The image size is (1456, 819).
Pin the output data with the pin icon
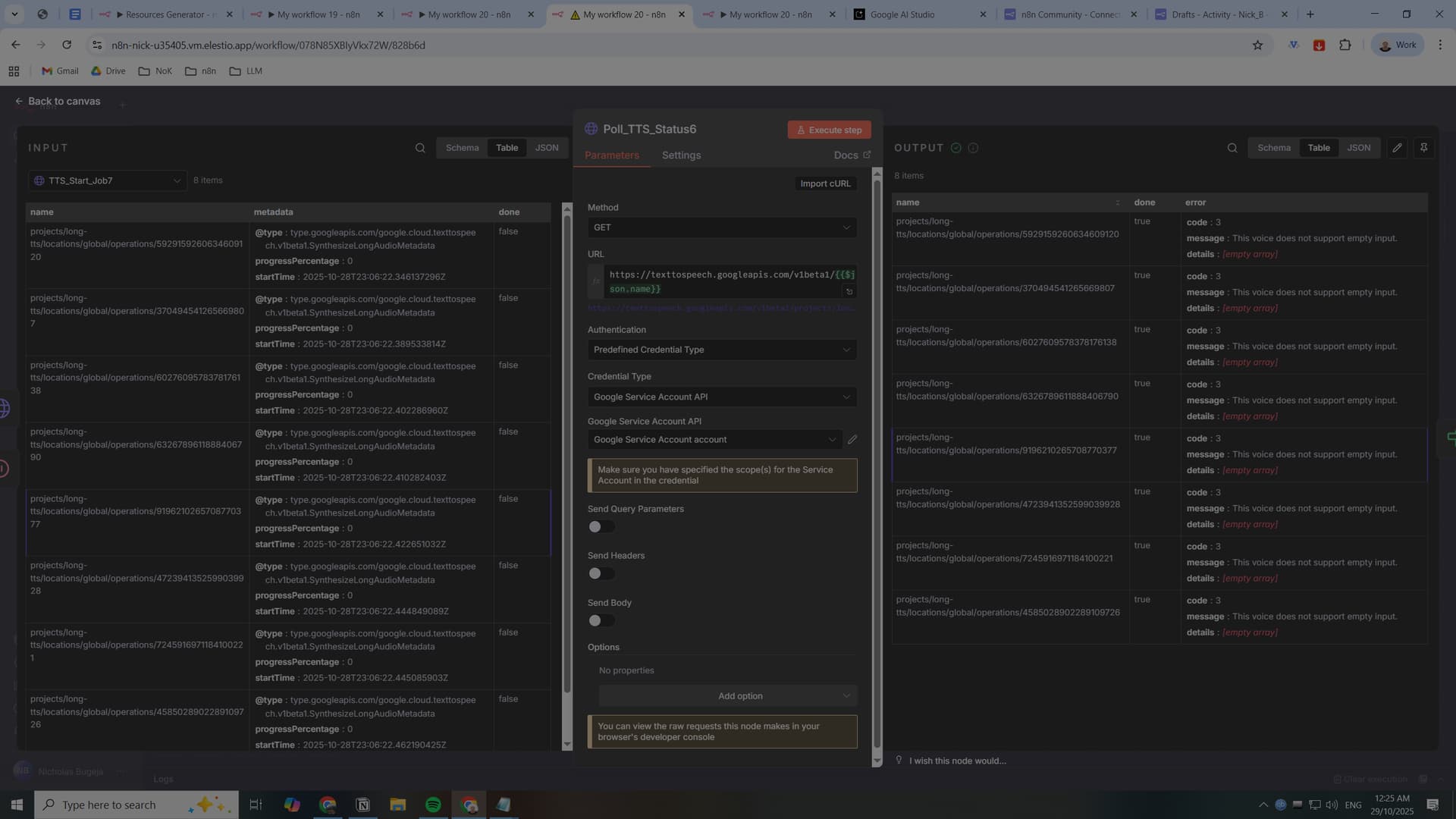1423,148
